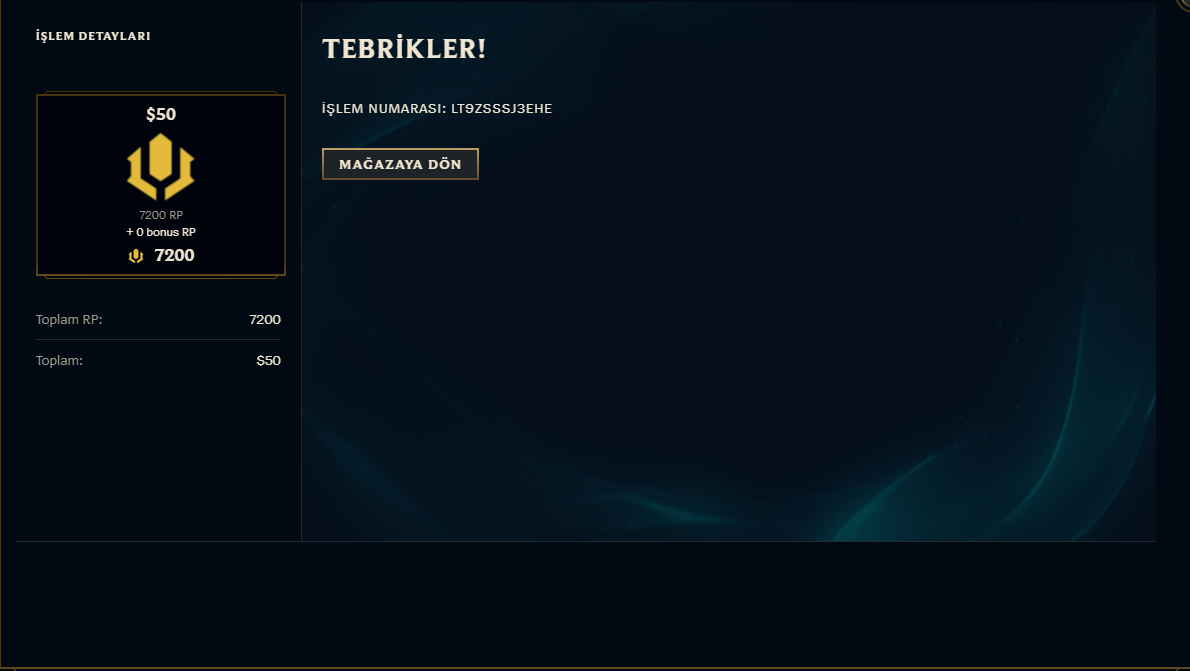This screenshot has width=1190, height=671.
Task: Click the small RP icon beside bold 7200
Action: point(136,256)
